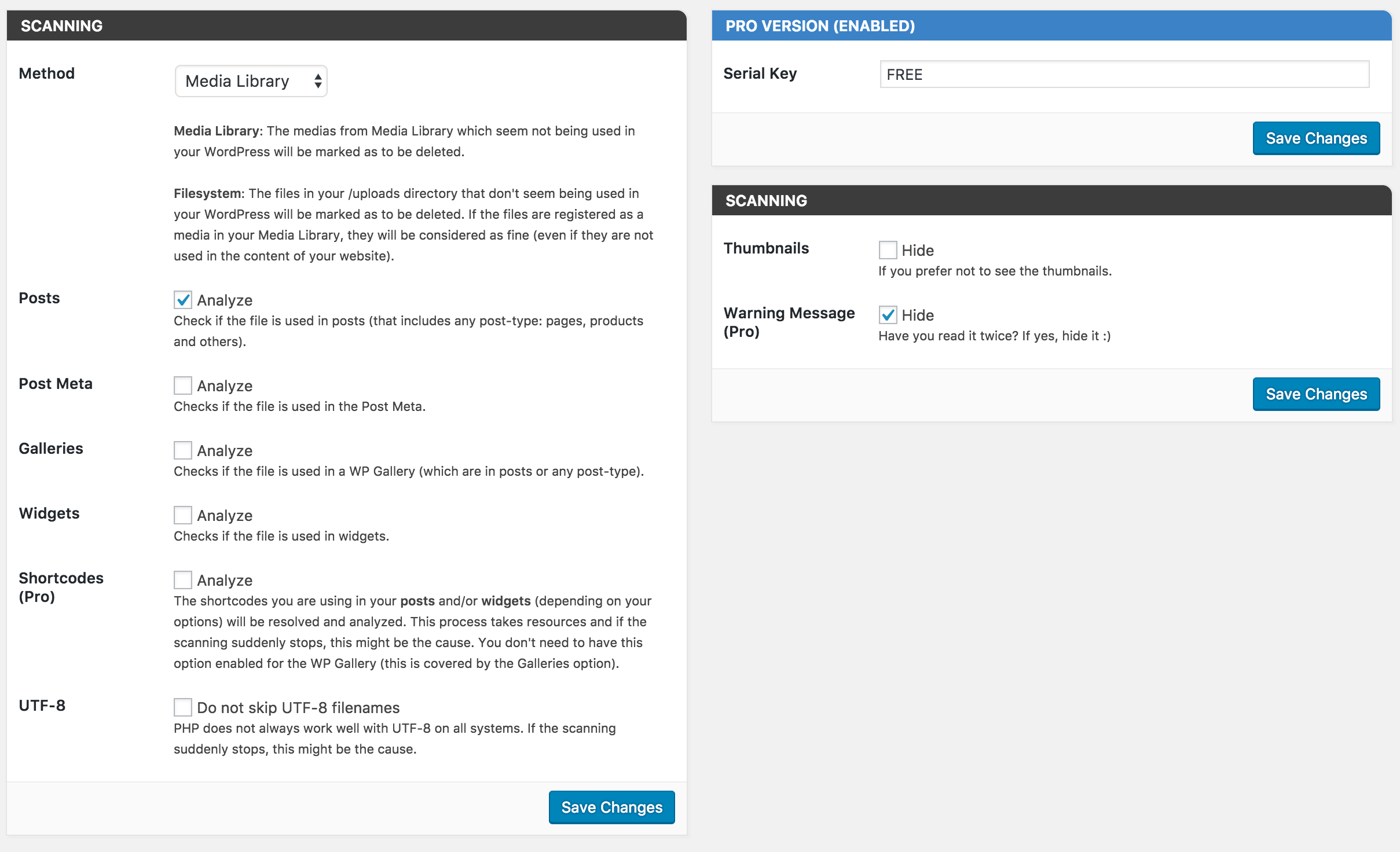Click the Hide label for Thumbnails
1400x852 pixels.
[x=918, y=251]
